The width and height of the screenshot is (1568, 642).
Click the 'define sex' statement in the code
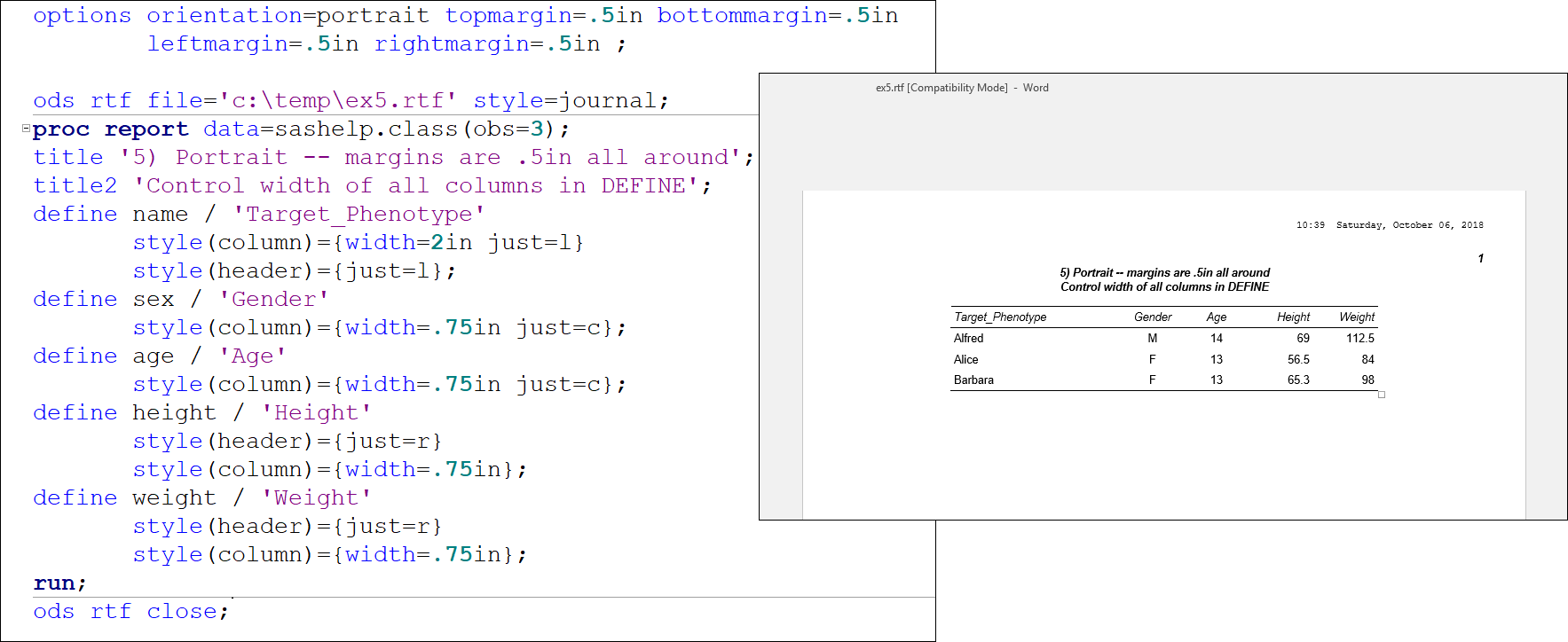pyautogui.click(x=103, y=300)
